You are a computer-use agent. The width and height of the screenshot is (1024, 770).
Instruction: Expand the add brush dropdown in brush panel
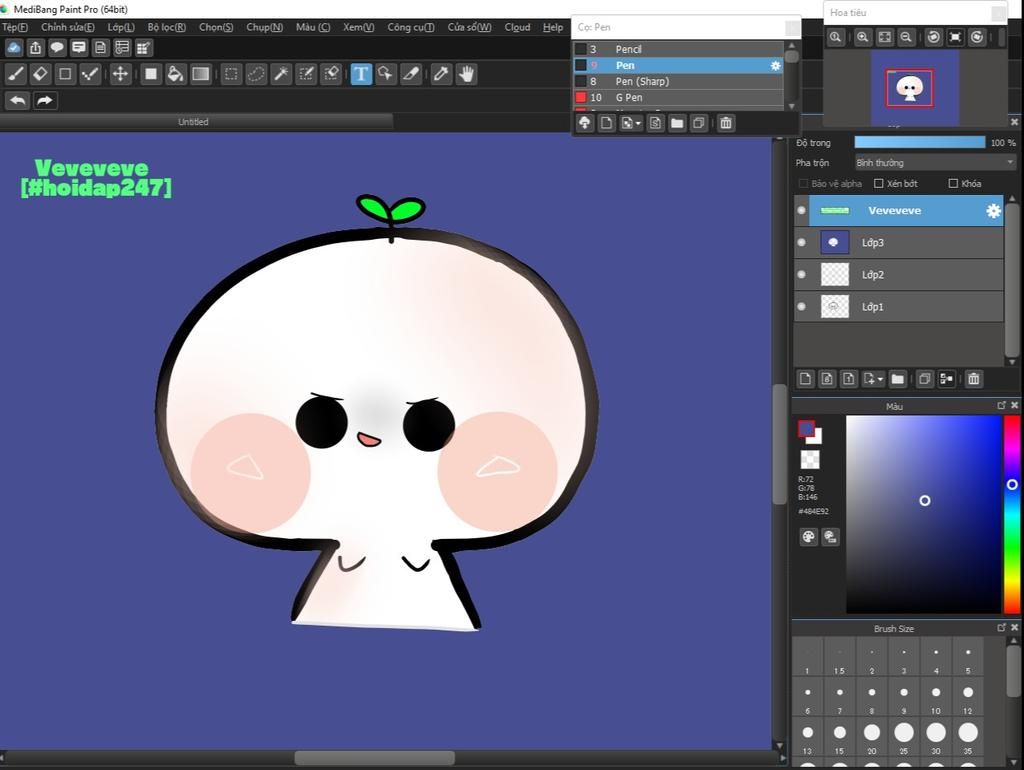point(637,123)
